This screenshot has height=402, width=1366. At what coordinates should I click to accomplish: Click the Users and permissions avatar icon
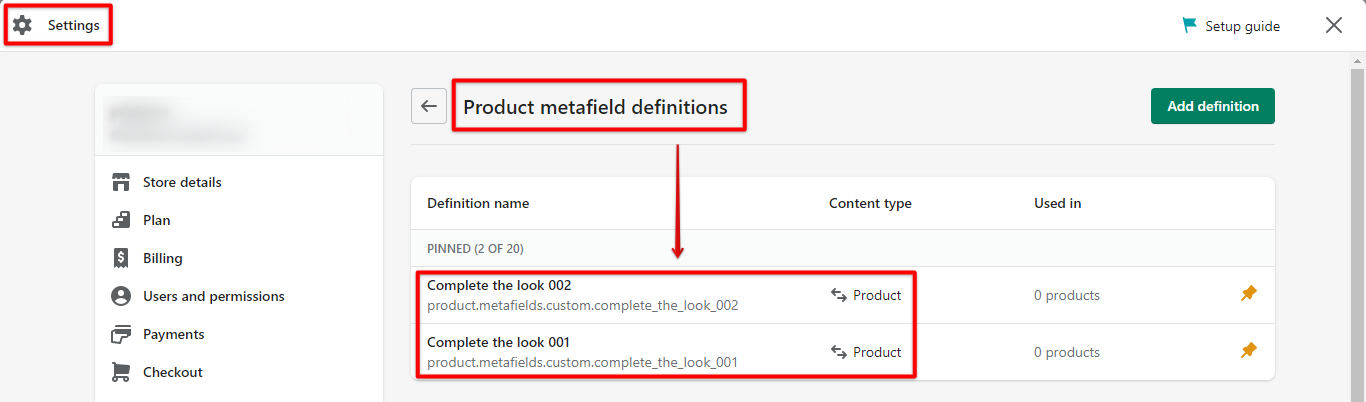(x=121, y=296)
